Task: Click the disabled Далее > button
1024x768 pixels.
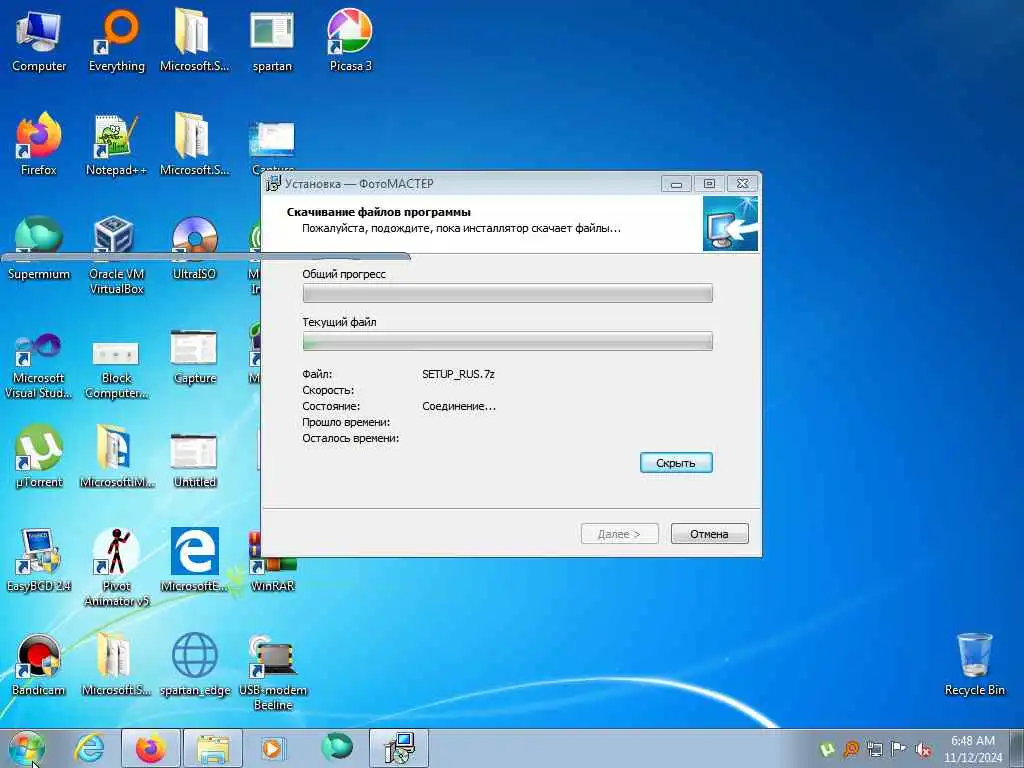Action: click(x=619, y=534)
